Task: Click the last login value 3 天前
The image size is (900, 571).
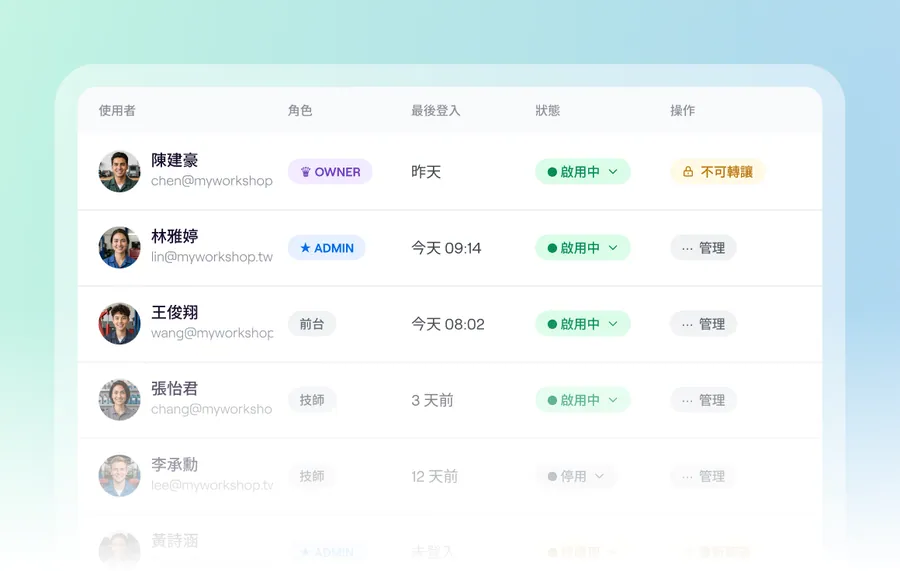Action: tap(432, 400)
